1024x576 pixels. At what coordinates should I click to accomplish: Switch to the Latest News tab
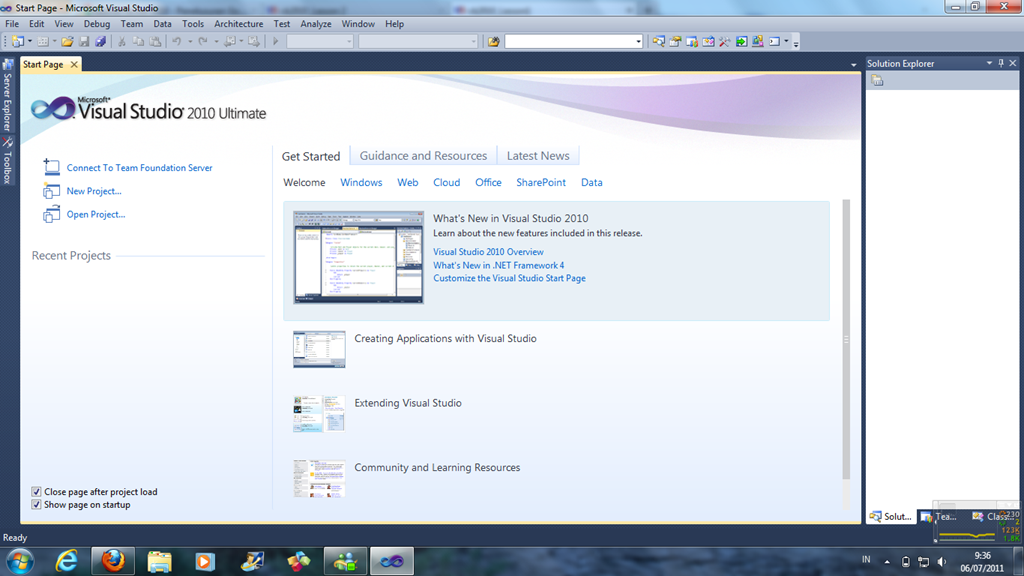(538, 156)
